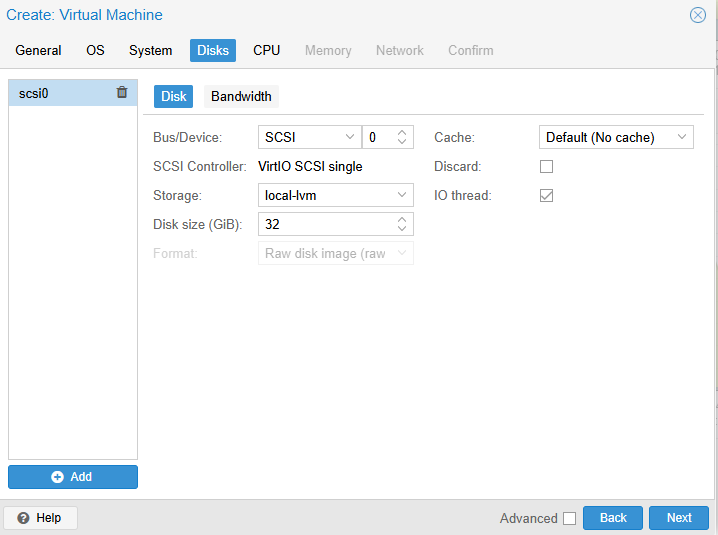Select the scsi0 disk entry
This screenshot has width=718, height=535.
(x=60, y=93)
